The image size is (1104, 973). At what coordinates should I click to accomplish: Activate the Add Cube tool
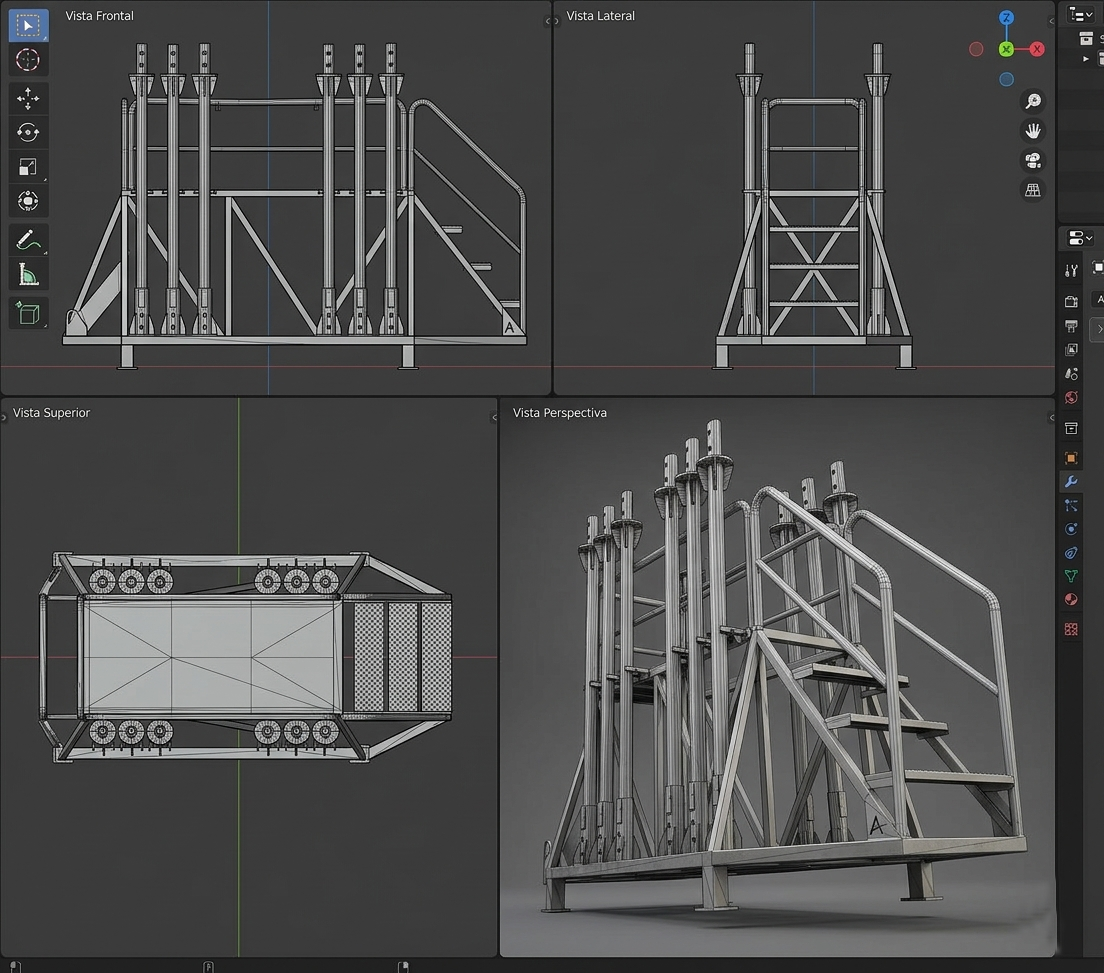coord(28,313)
